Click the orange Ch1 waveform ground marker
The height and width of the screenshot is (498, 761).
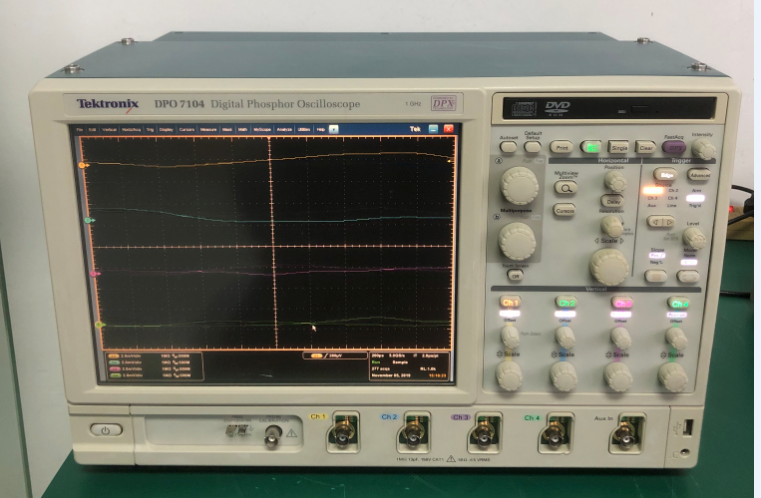[x=83, y=166]
